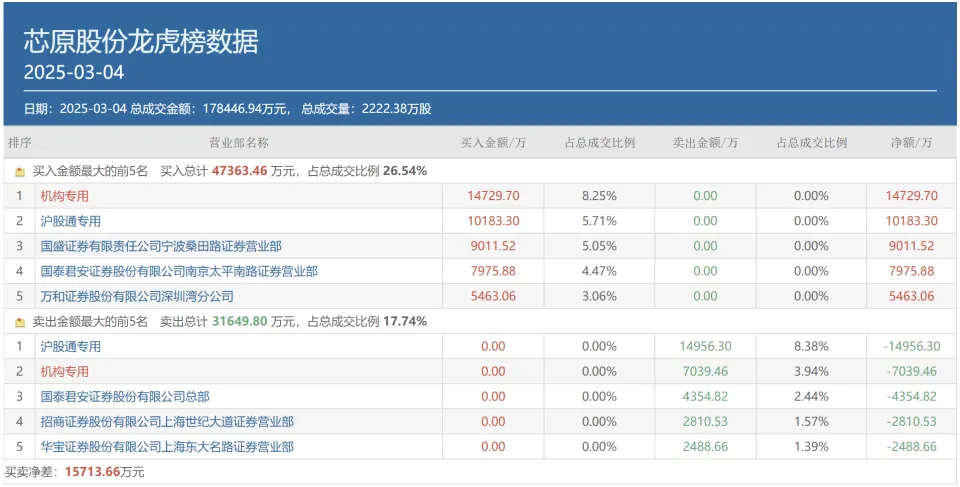
Task: Open 沪股通专用 in the buy top-5 list
Action: [70, 221]
